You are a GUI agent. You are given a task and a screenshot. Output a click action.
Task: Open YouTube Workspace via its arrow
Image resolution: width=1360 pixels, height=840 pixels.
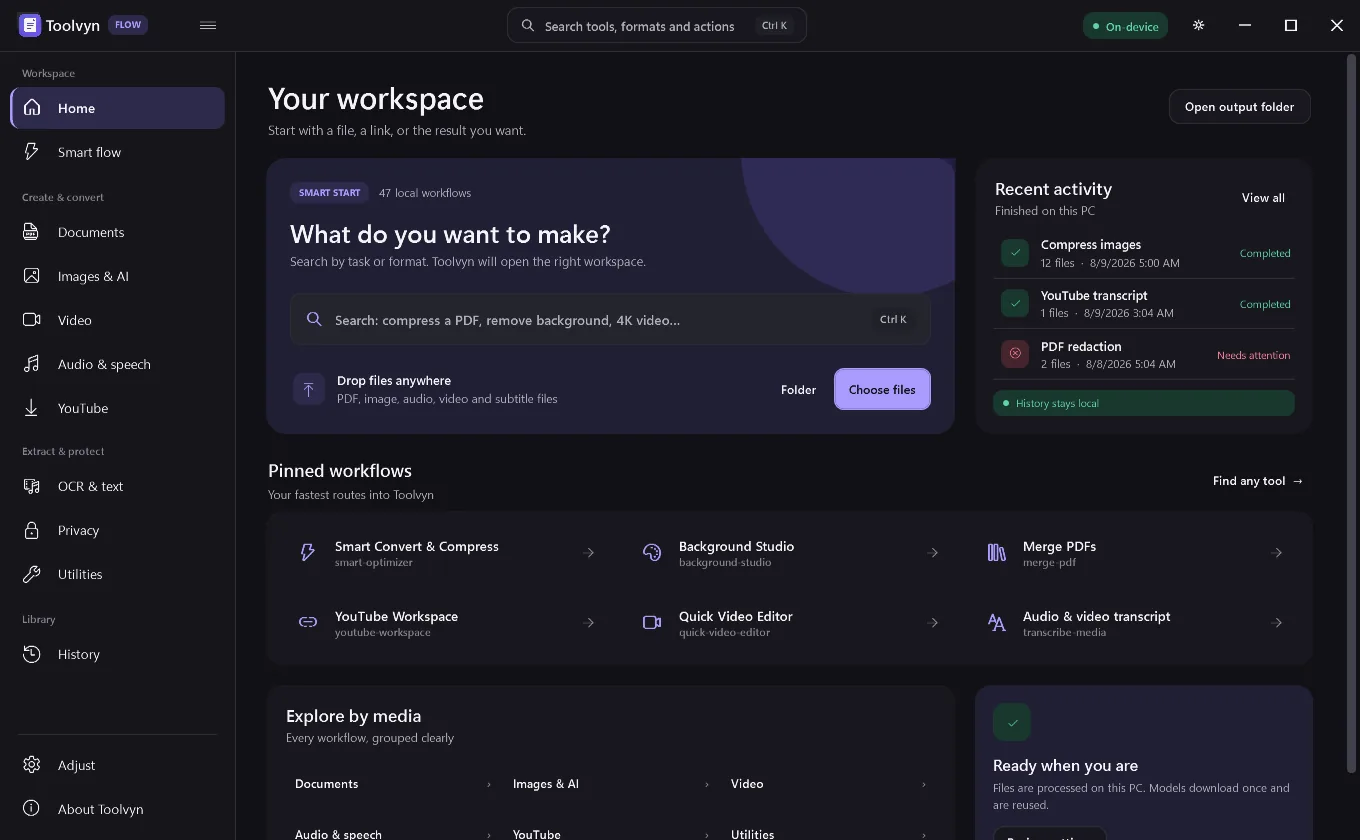(x=589, y=623)
